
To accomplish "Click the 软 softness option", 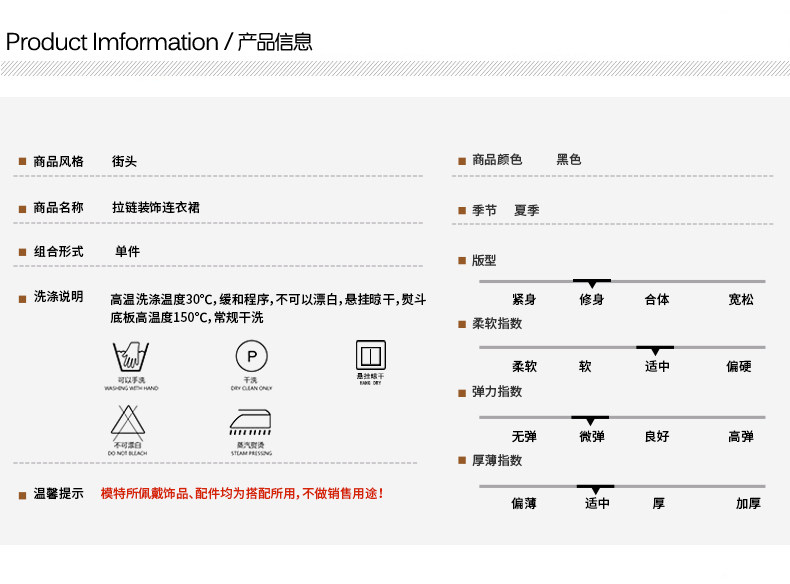I will click(585, 366).
